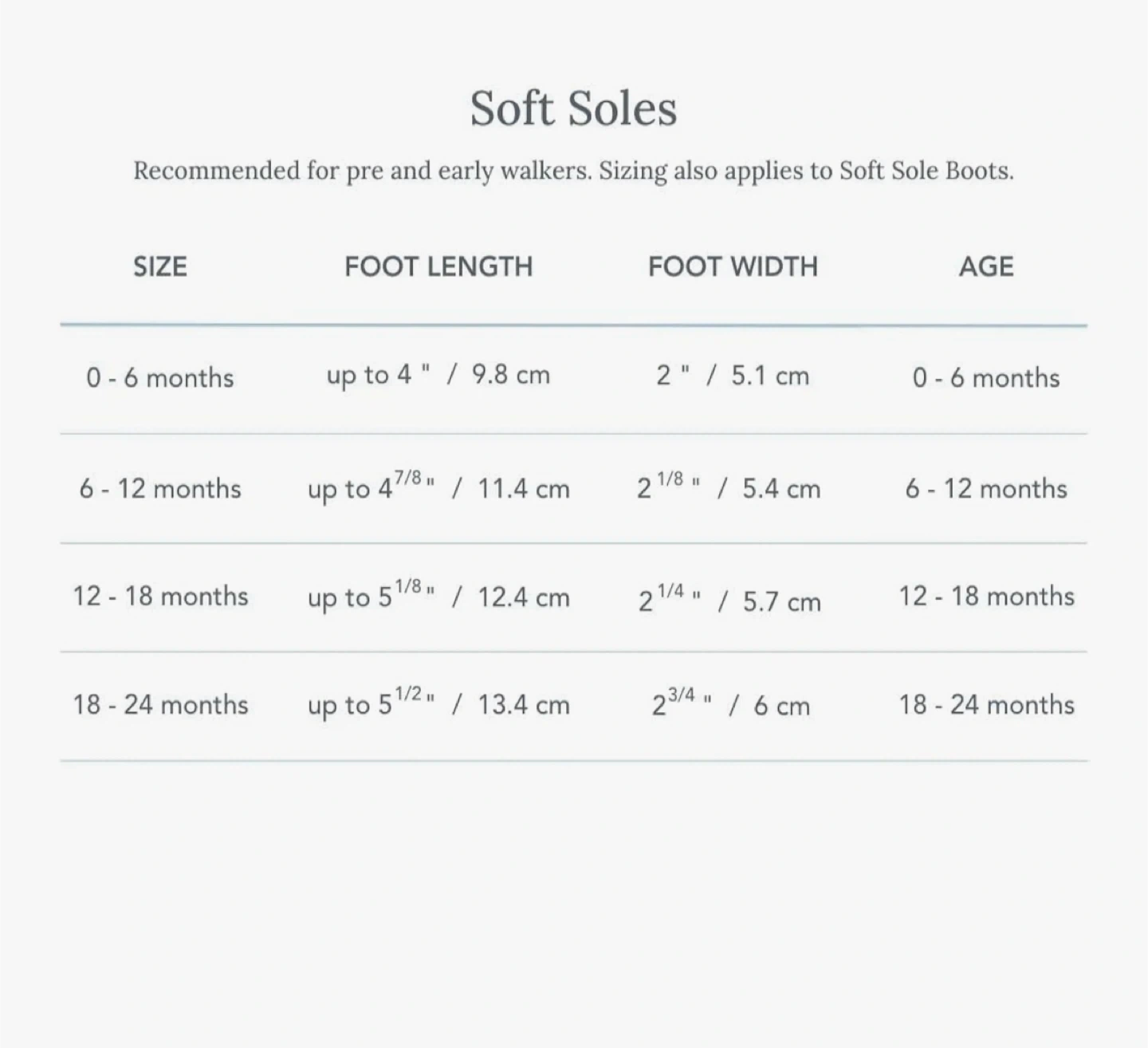Click foot length up to 4" / 9.8 cm

[x=438, y=375]
